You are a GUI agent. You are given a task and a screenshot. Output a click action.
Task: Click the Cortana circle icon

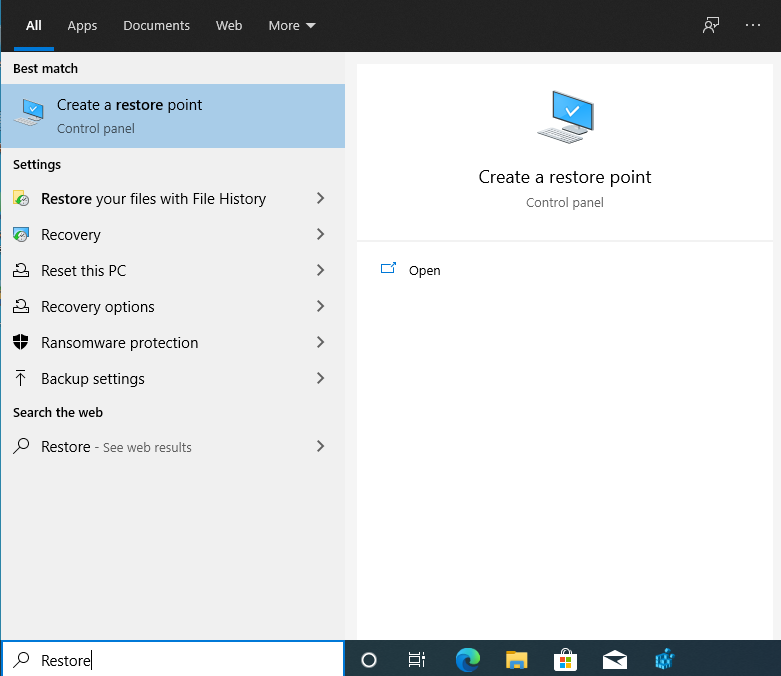tap(368, 659)
